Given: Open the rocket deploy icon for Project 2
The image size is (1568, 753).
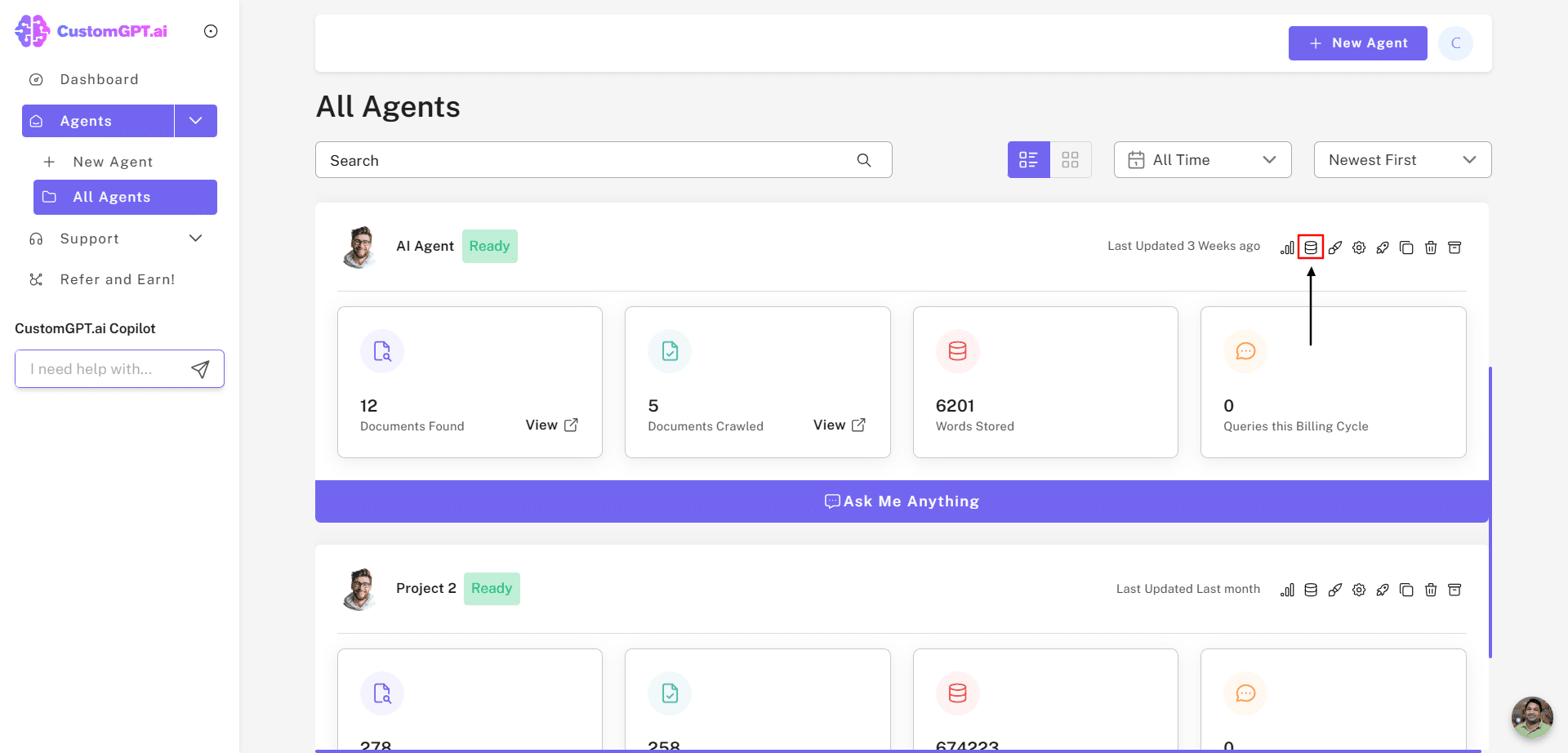Looking at the screenshot, I should 1383,590.
